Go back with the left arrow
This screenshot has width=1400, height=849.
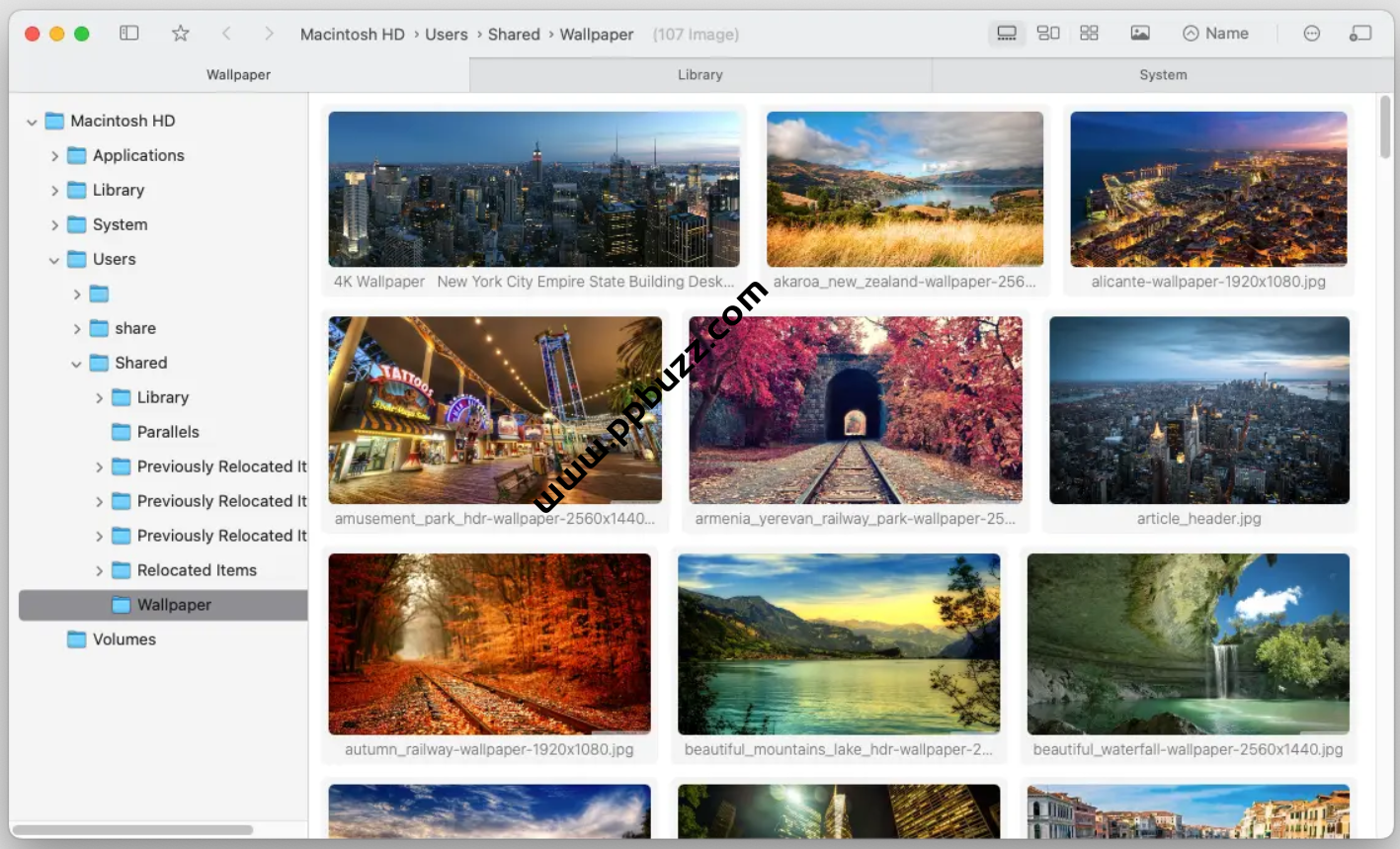(x=226, y=34)
